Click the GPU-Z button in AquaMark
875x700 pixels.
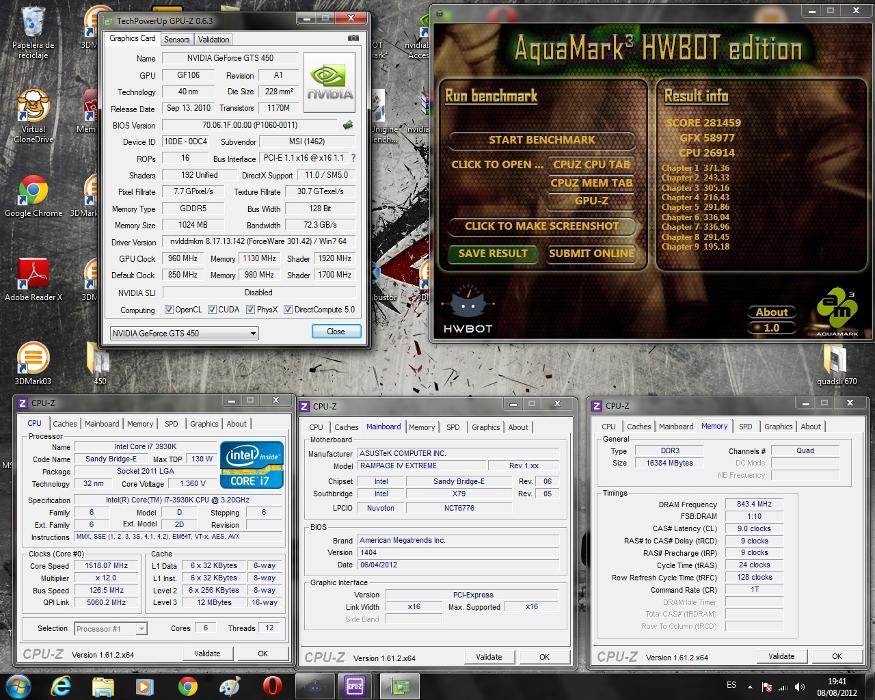pos(591,201)
